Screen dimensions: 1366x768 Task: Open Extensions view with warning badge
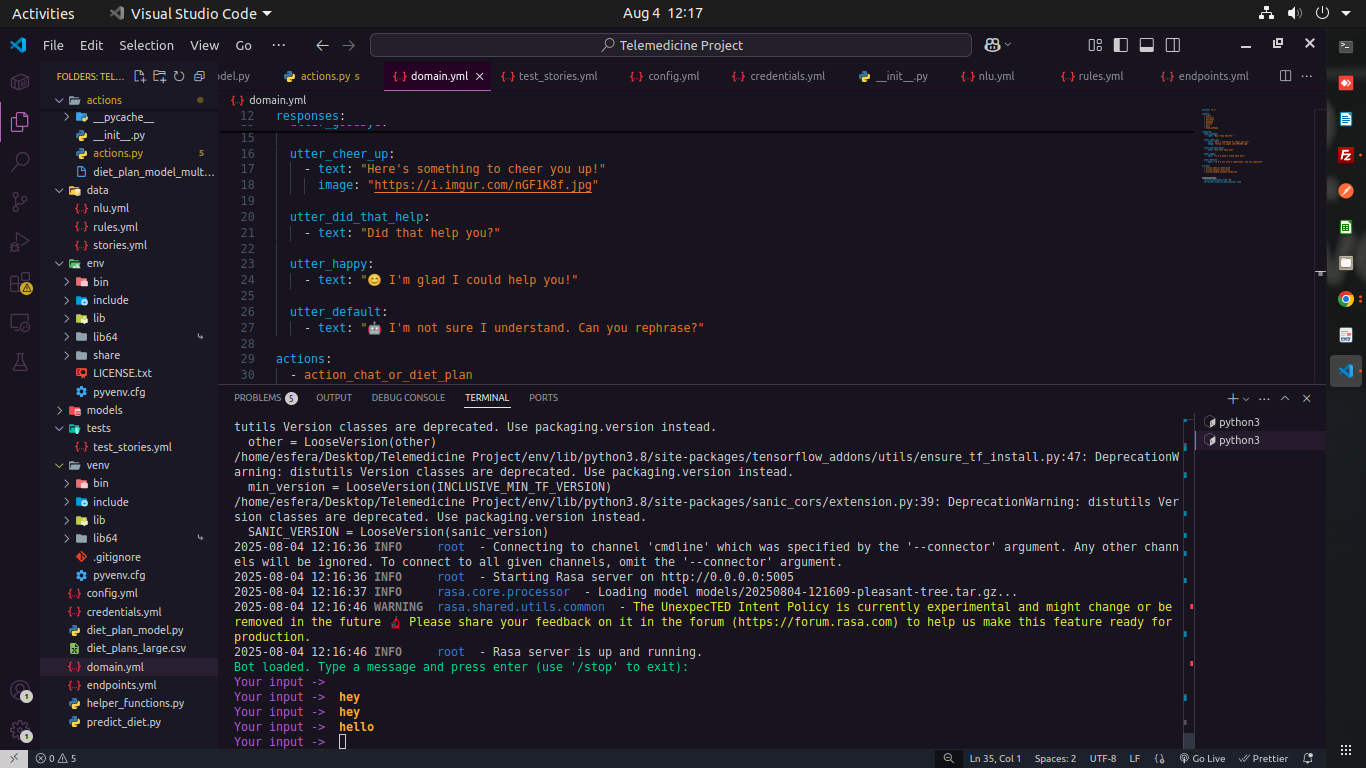click(19, 283)
